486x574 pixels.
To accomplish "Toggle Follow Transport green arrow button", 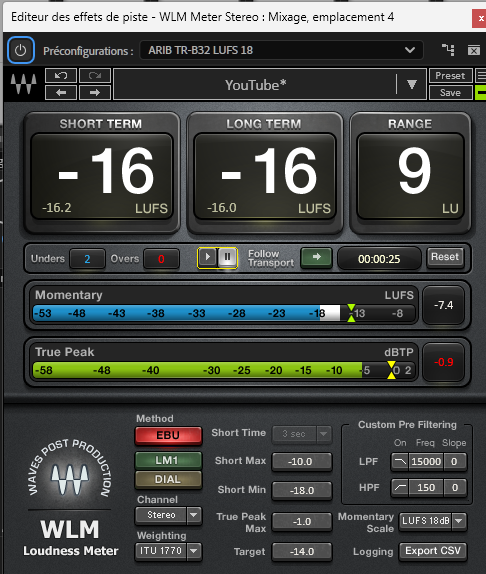I will 316,257.
